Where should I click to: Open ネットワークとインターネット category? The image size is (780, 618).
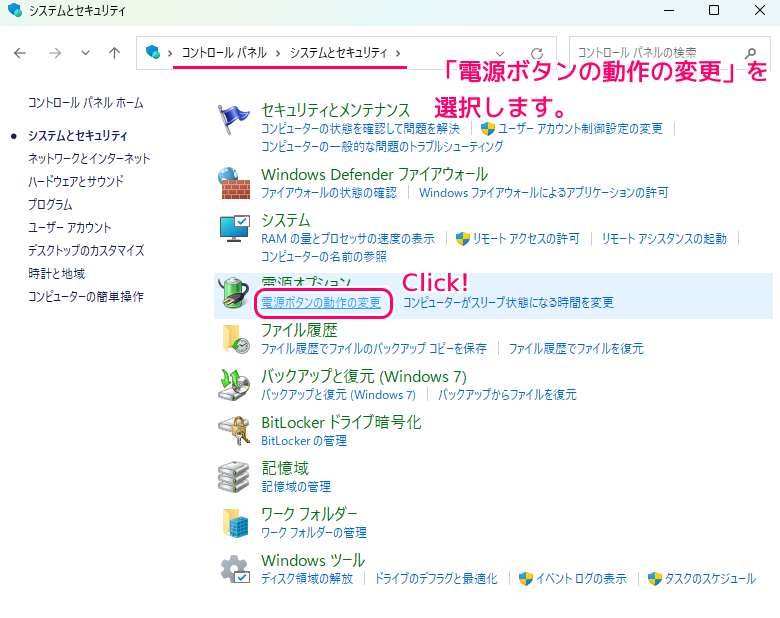pos(89,158)
